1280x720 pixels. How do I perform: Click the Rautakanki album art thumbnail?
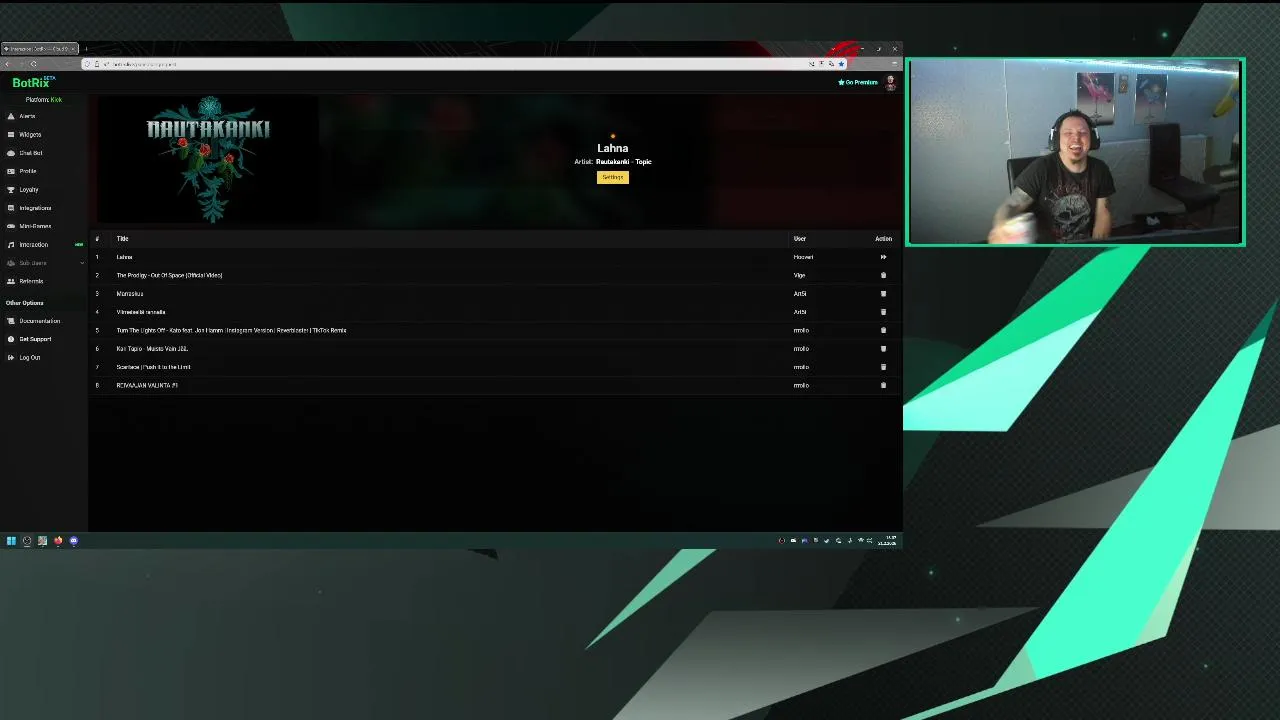[208, 159]
